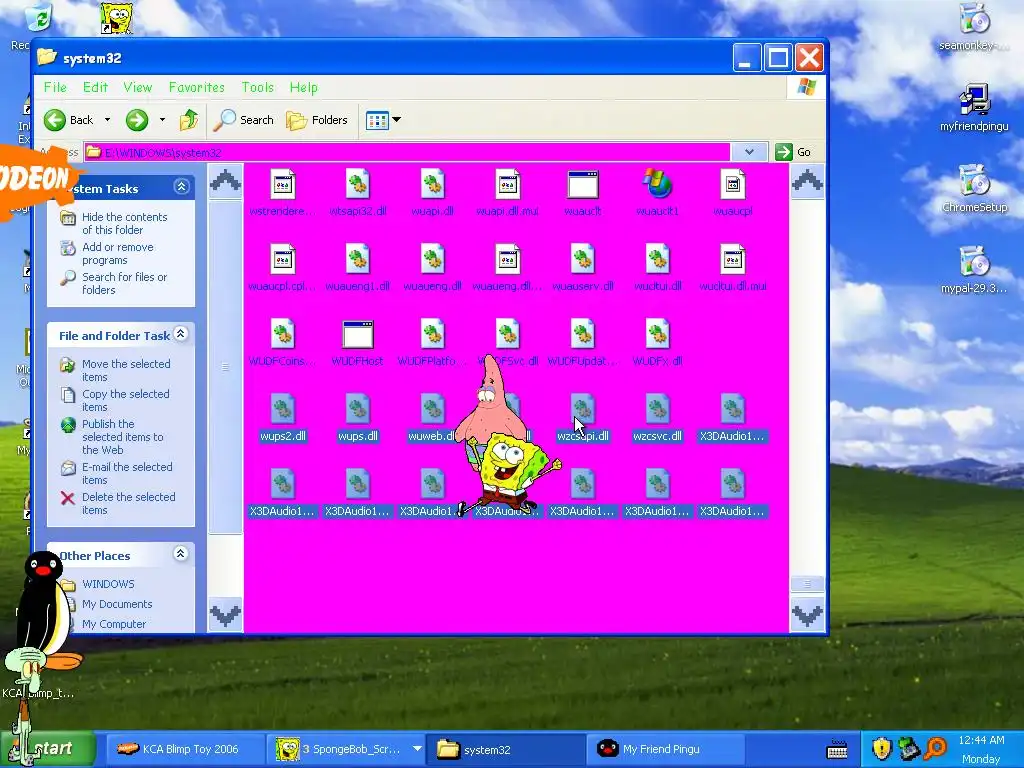
Task: Collapse the Other Places panel
Action: pos(181,554)
